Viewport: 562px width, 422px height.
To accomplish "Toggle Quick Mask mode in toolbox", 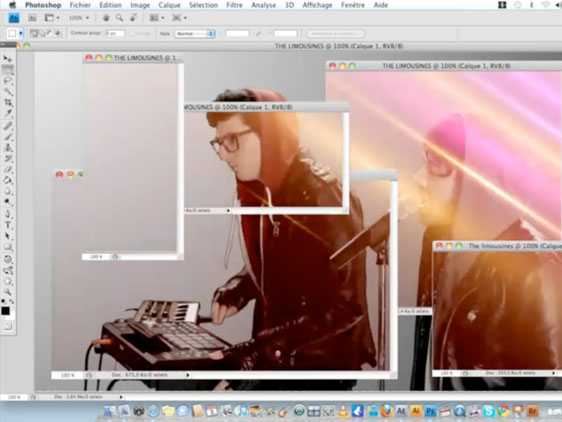I will (x=7, y=327).
